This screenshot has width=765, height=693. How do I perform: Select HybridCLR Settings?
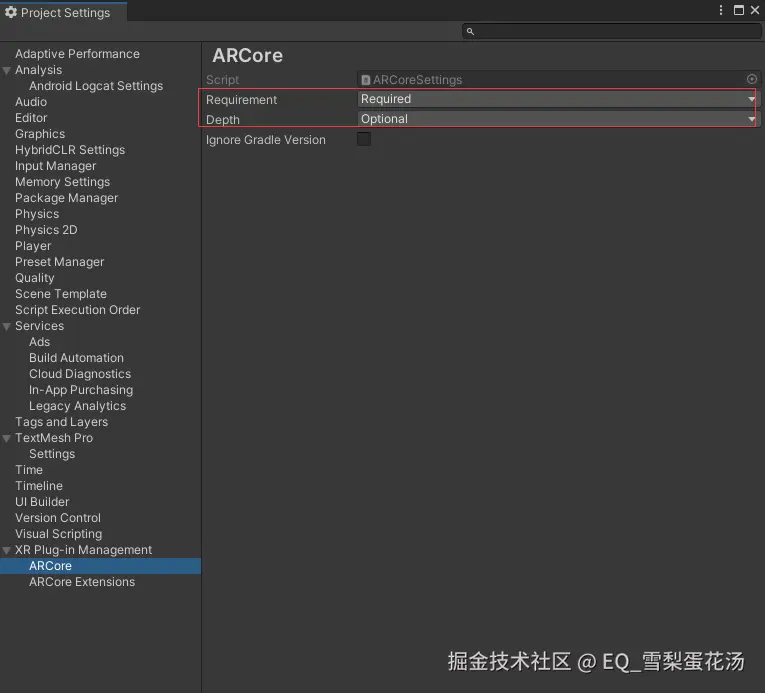coord(70,150)
